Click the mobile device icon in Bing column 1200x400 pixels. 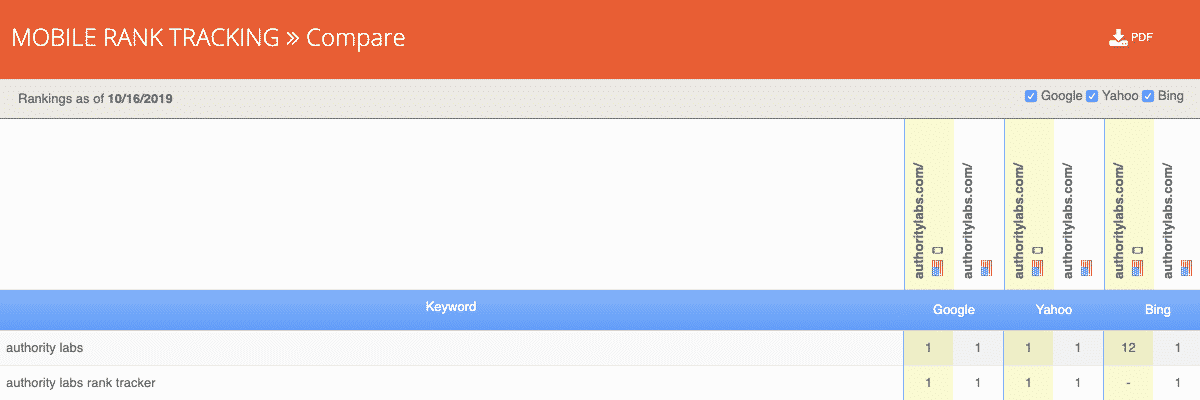coord(1137,250)
